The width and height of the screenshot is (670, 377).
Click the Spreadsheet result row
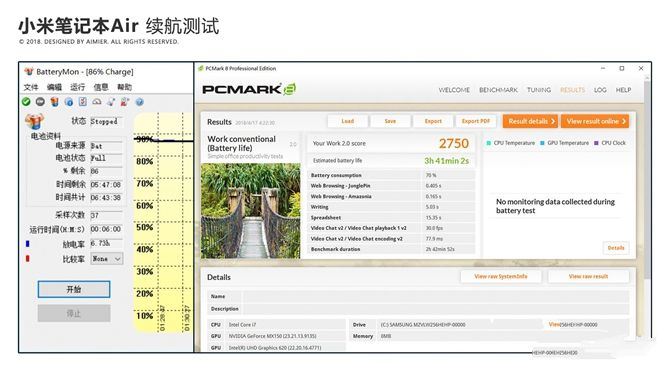(391, 218)
